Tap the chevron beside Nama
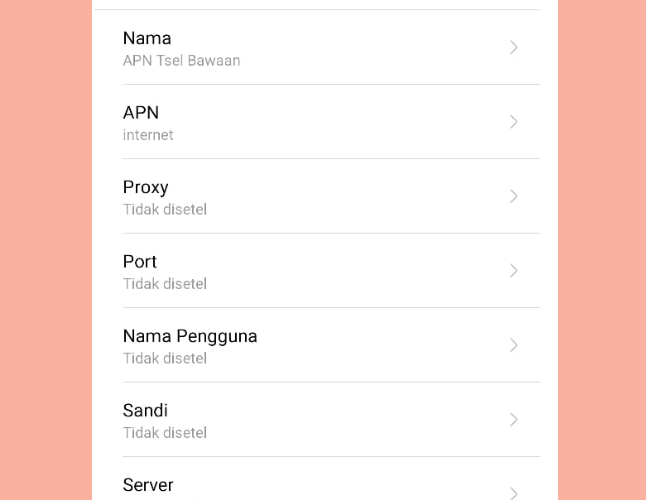This screenshot has height=500, width=646. point(513,47)
